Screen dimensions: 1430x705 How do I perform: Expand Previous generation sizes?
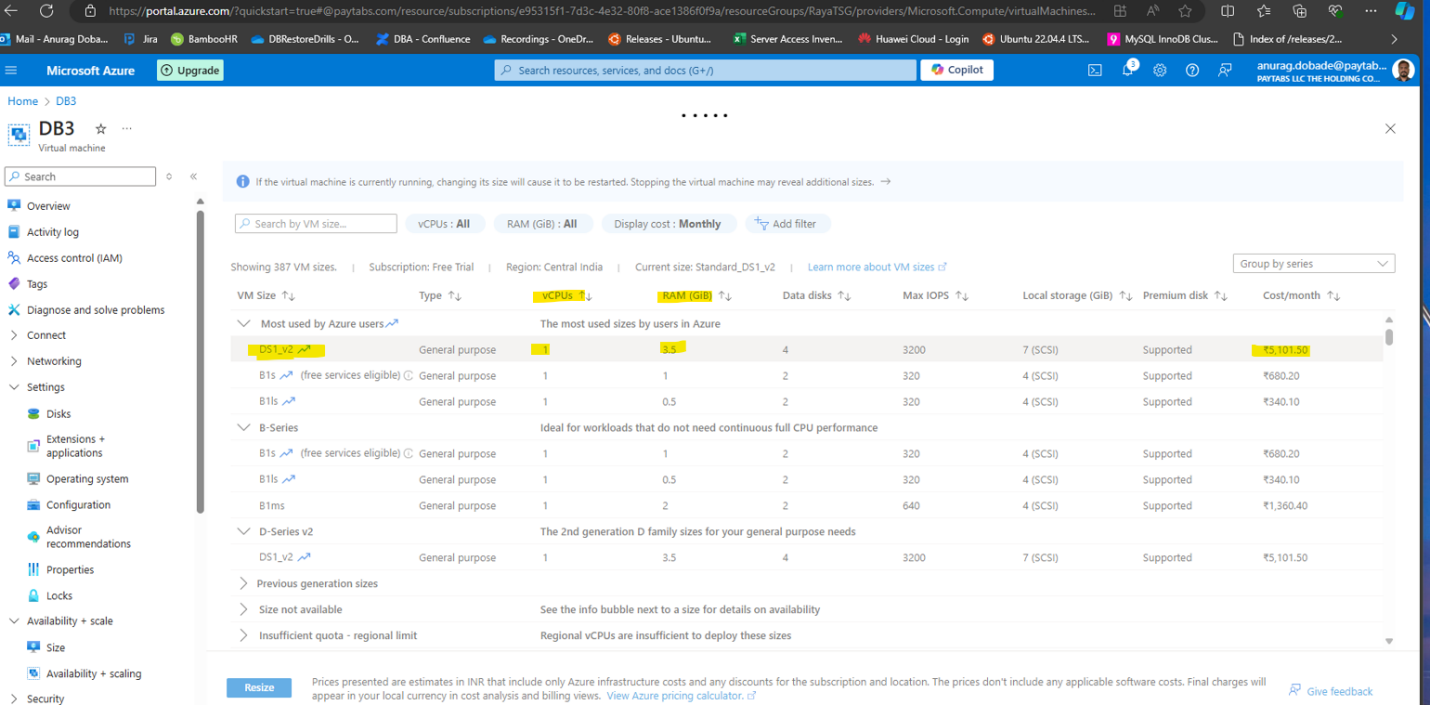coord(243,584)
